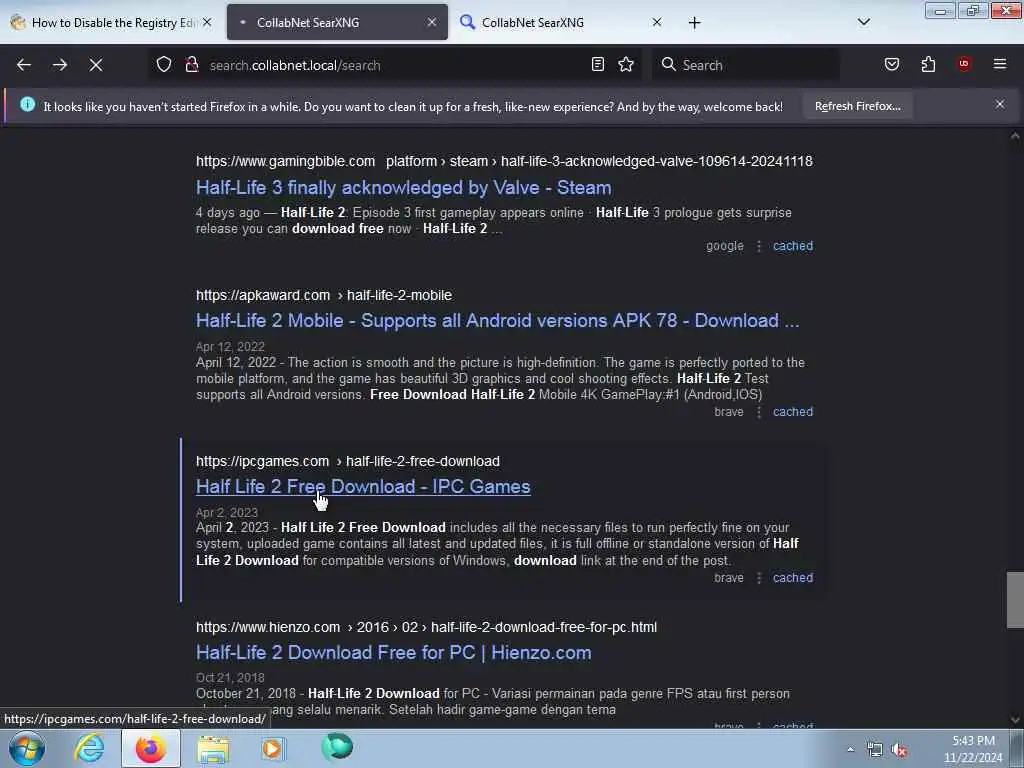Open Windows Media Player taskbar icon
This screenshot has width=1024, height=768.
coord(273,748)
